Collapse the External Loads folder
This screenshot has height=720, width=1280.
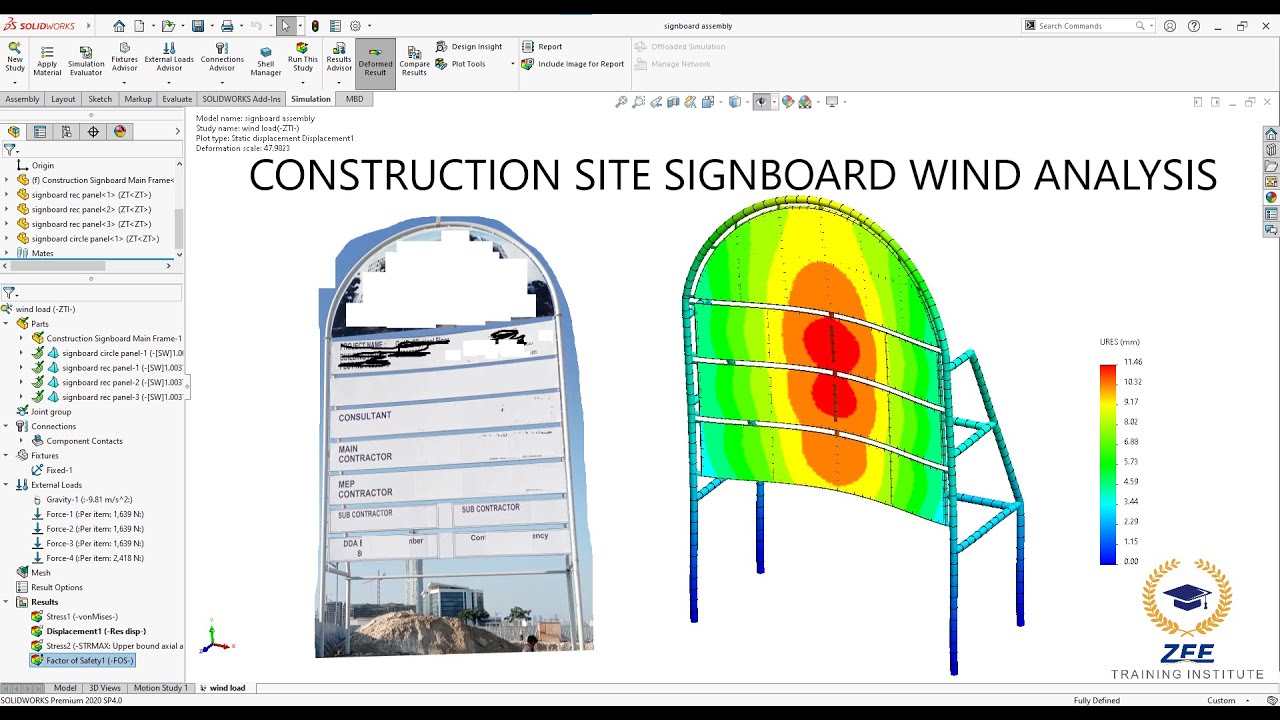point(7,485)
